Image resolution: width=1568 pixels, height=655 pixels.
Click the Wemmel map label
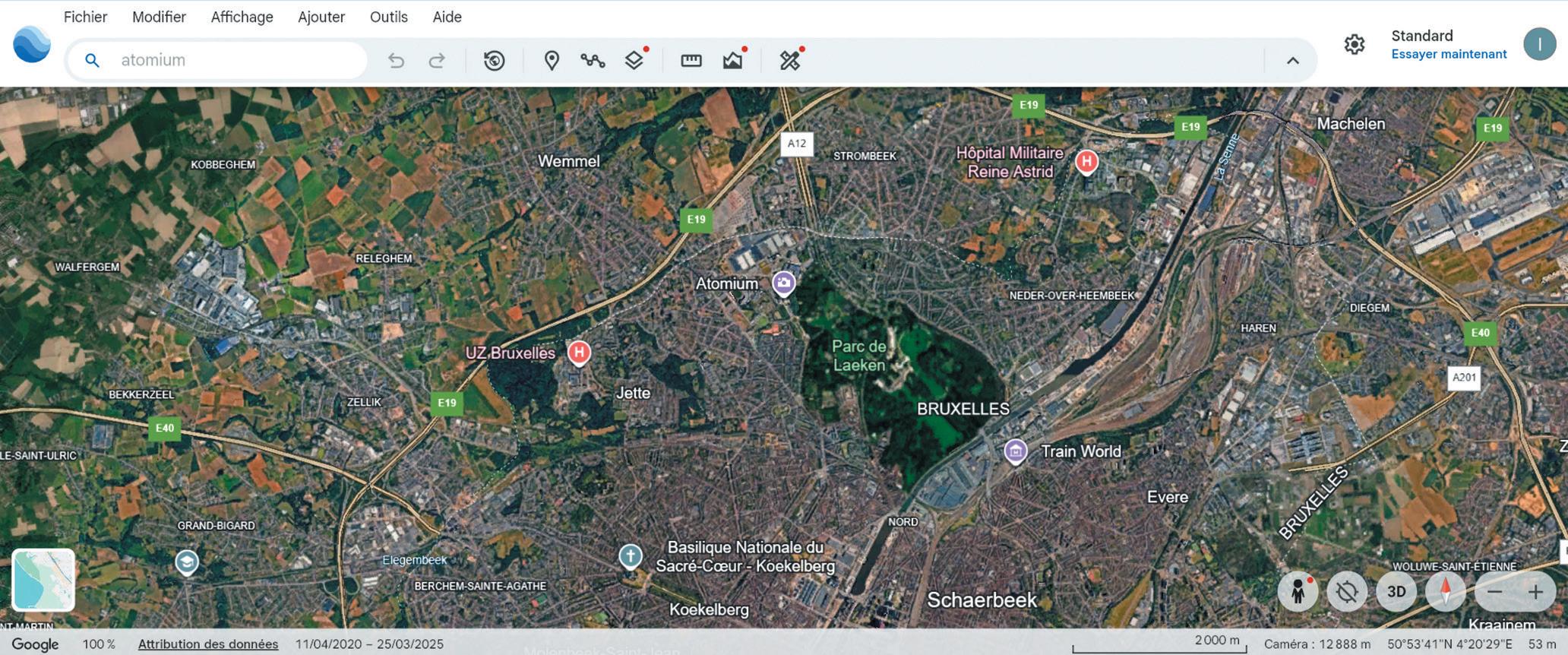tap(569, 161)
